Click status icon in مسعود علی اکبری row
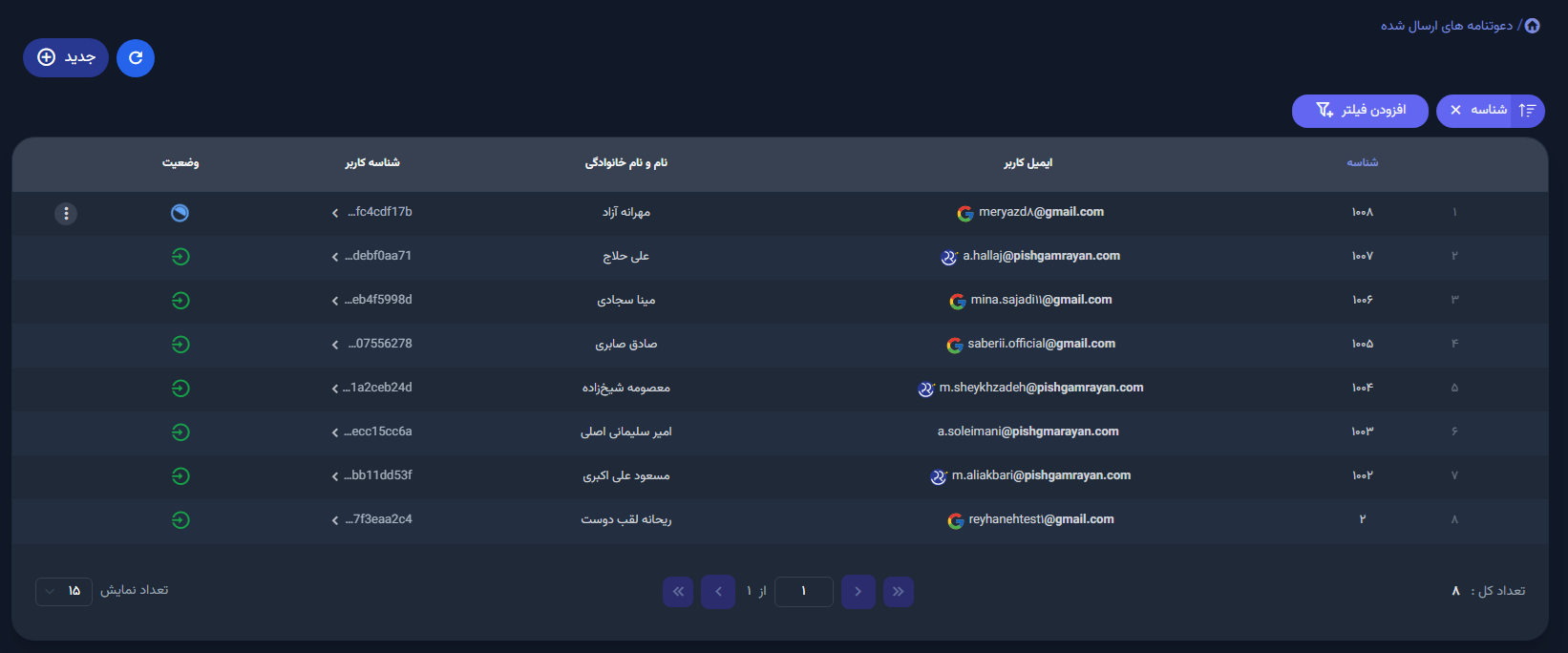Viewport: 1568px width, 653px height. point(180,476)
